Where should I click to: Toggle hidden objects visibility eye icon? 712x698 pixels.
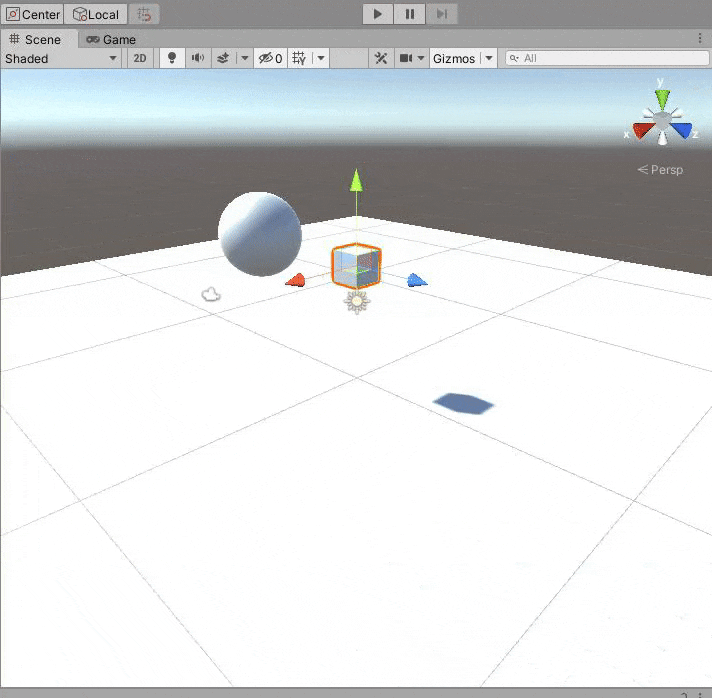pos(270,58)
